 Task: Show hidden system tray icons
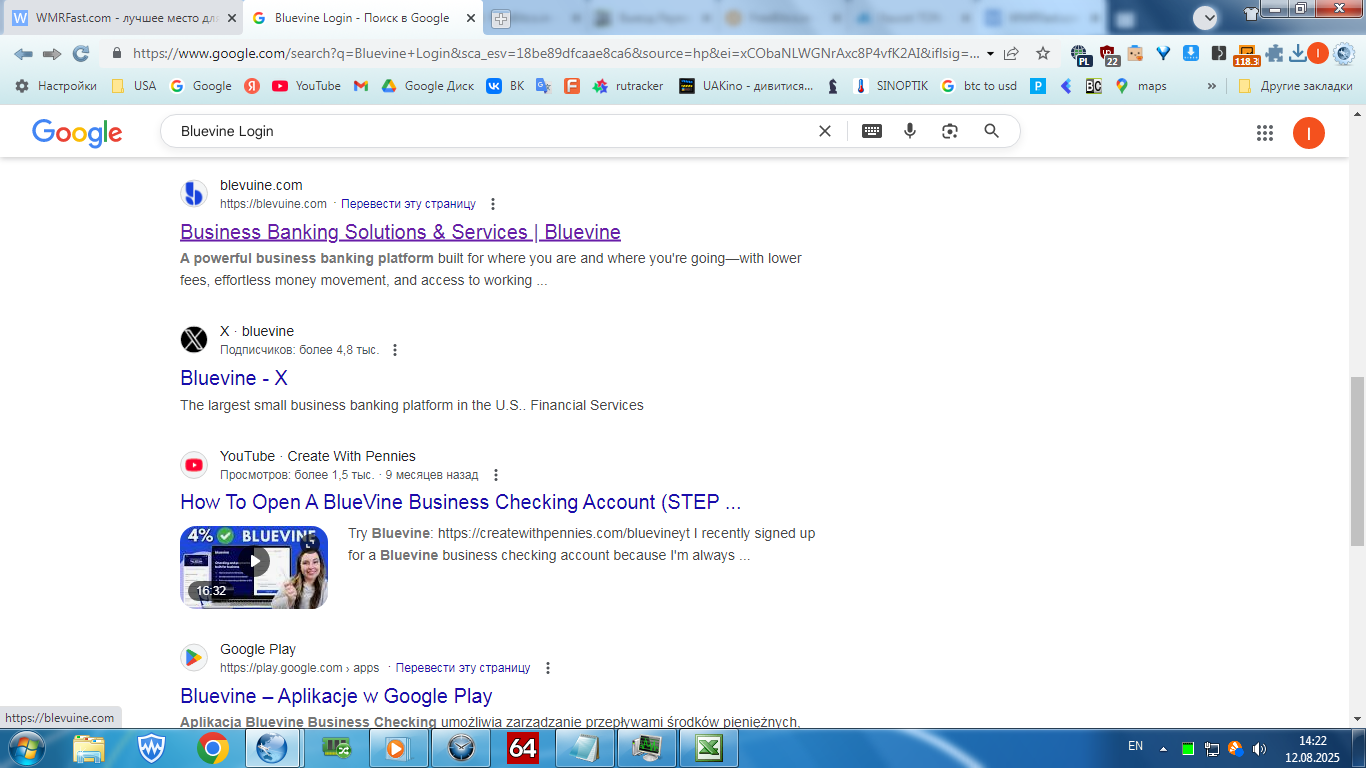(1162, 748)
